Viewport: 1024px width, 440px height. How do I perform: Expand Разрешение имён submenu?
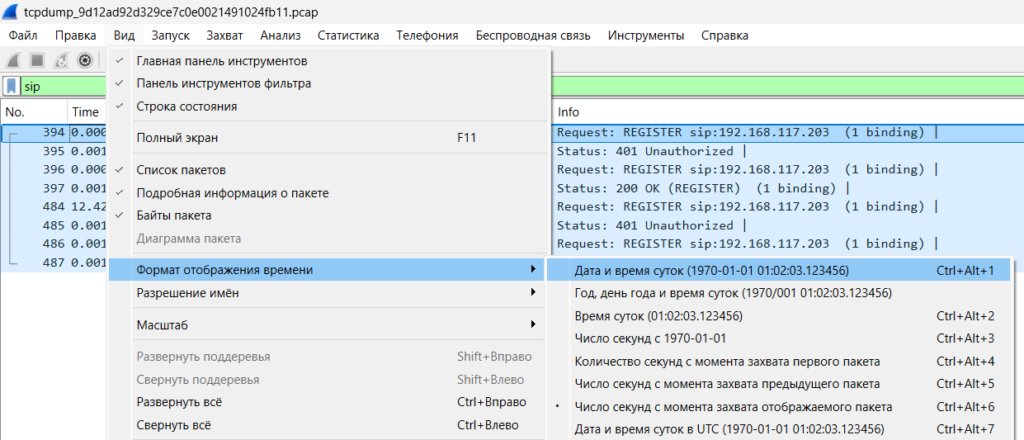coord(328,293)
